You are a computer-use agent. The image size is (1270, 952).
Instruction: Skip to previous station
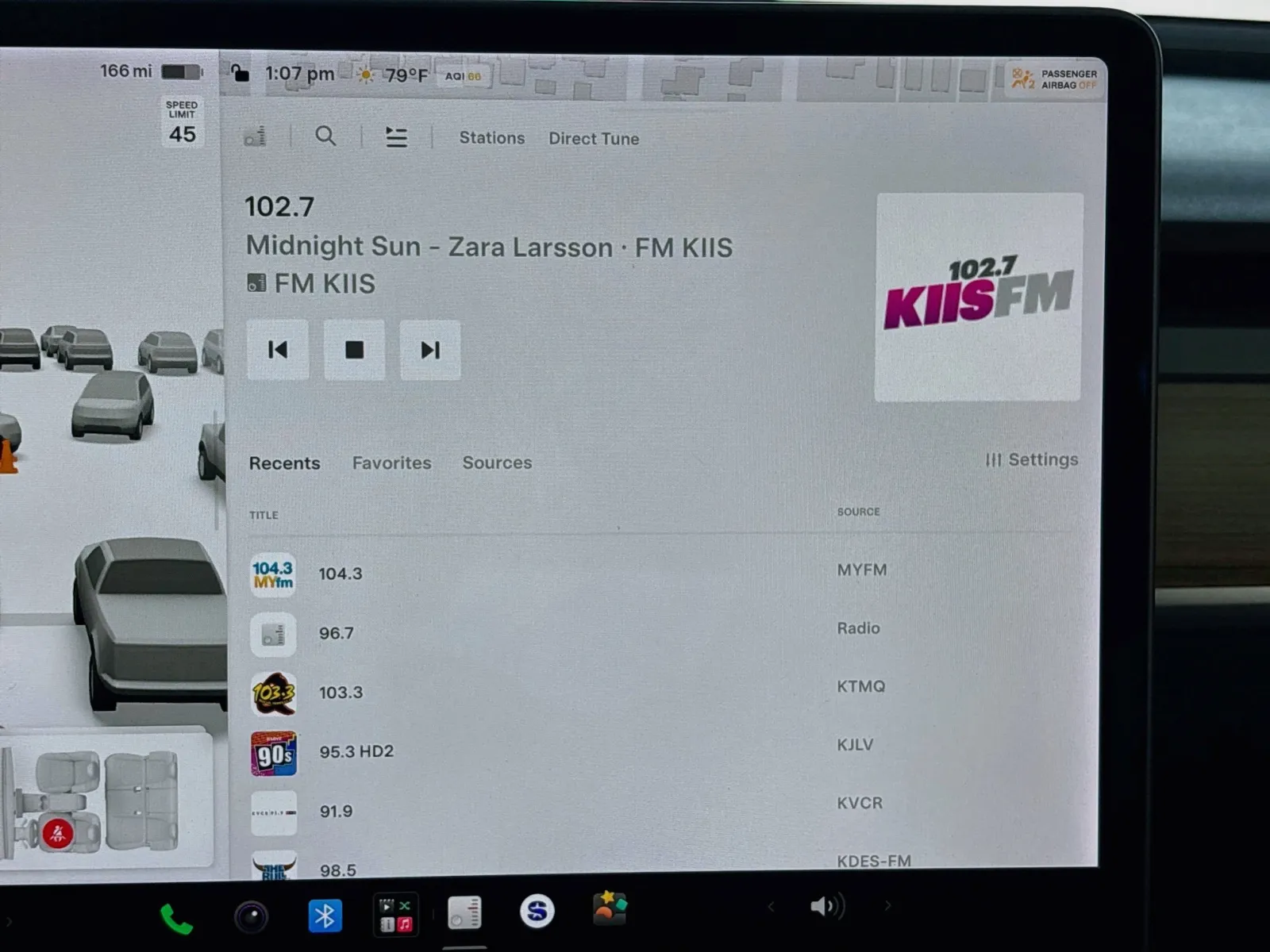pyautogui.click(x=278, y=350)
